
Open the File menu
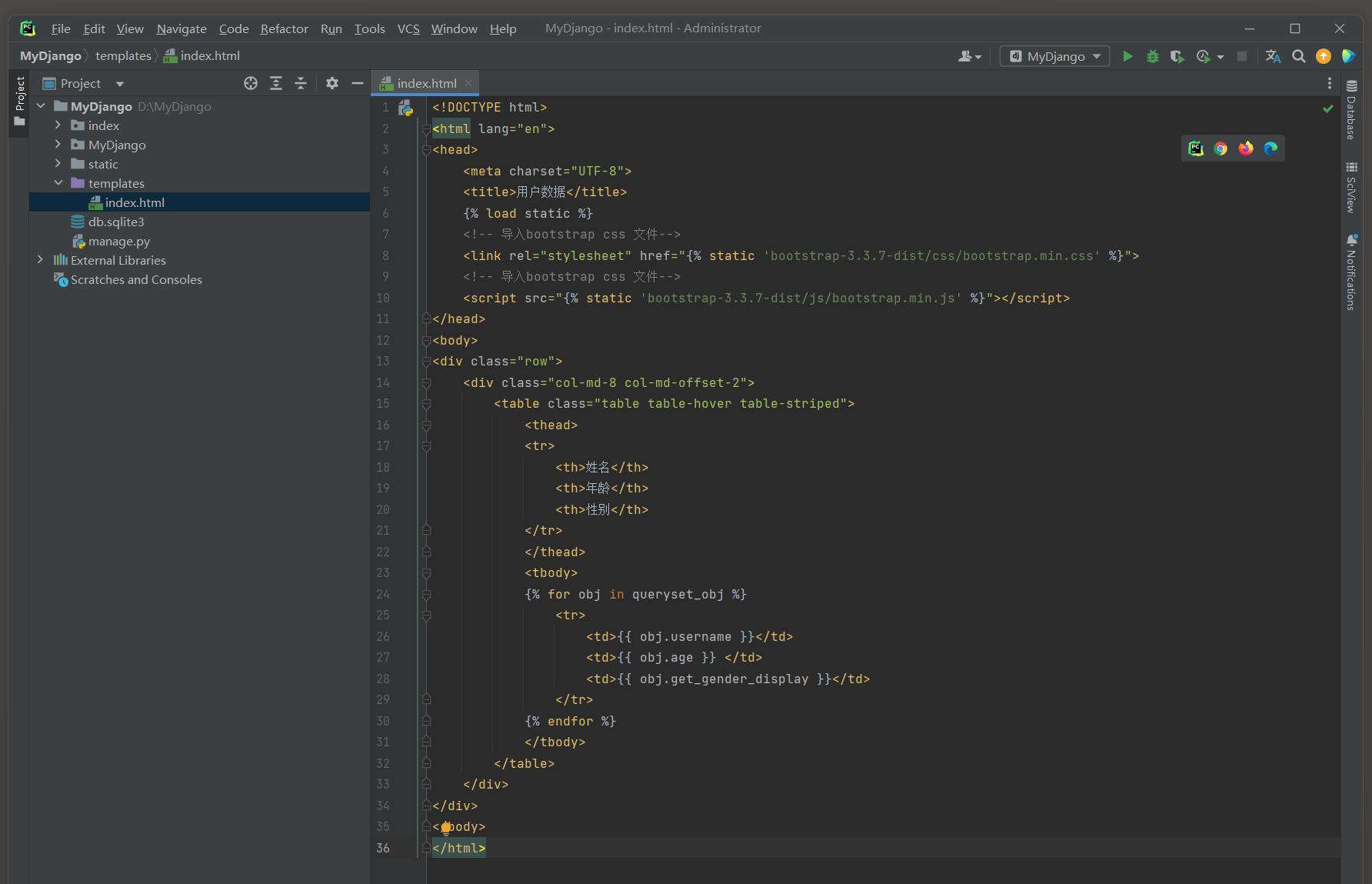[x=61, y=28]
